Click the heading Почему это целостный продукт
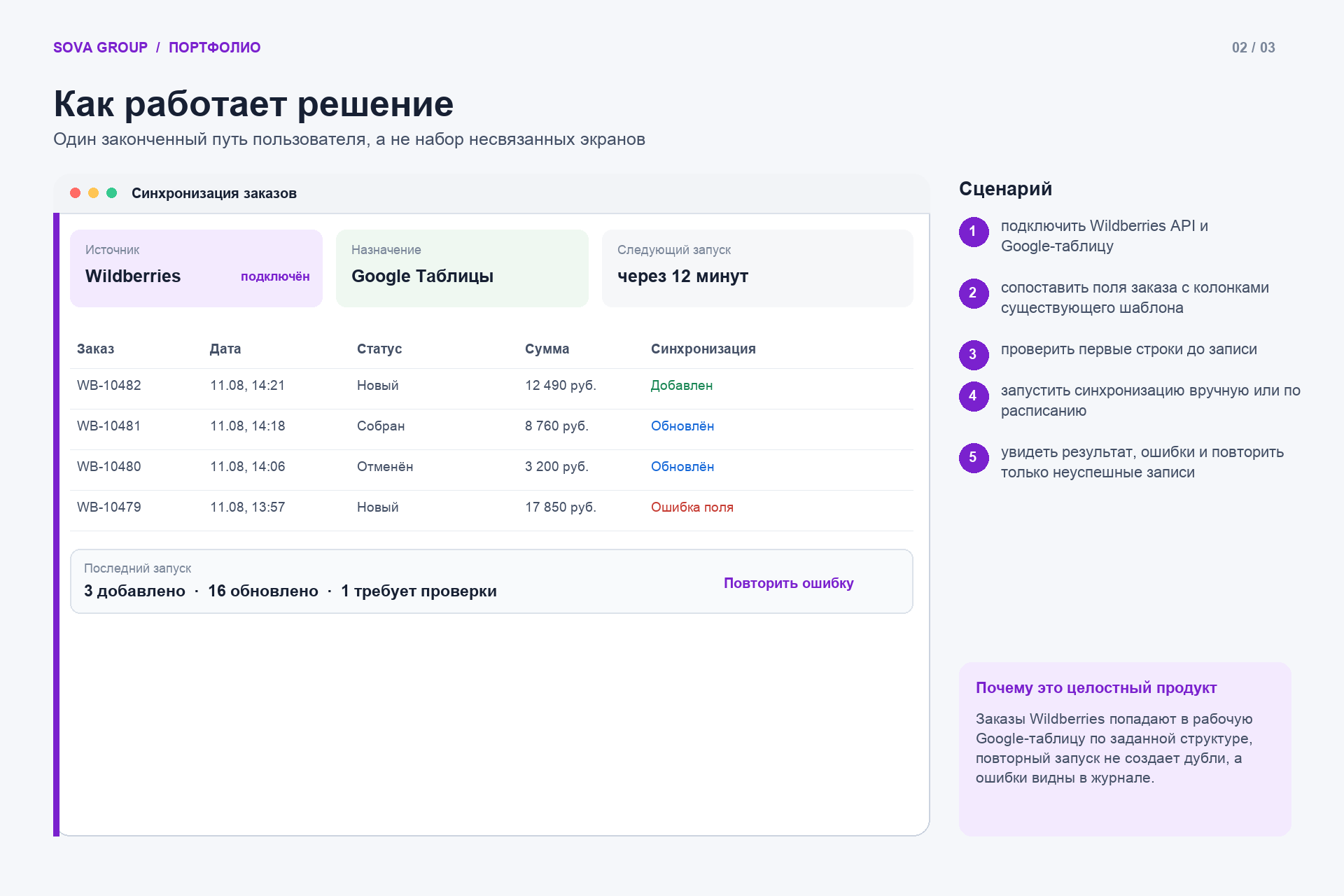The width and height of the screenshot is (1344, 896). point(1096,688)
